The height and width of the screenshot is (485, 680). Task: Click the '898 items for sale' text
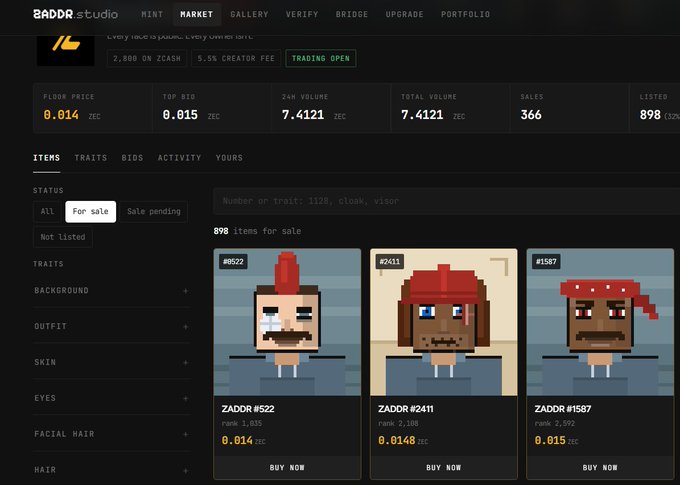click(257, 231)
